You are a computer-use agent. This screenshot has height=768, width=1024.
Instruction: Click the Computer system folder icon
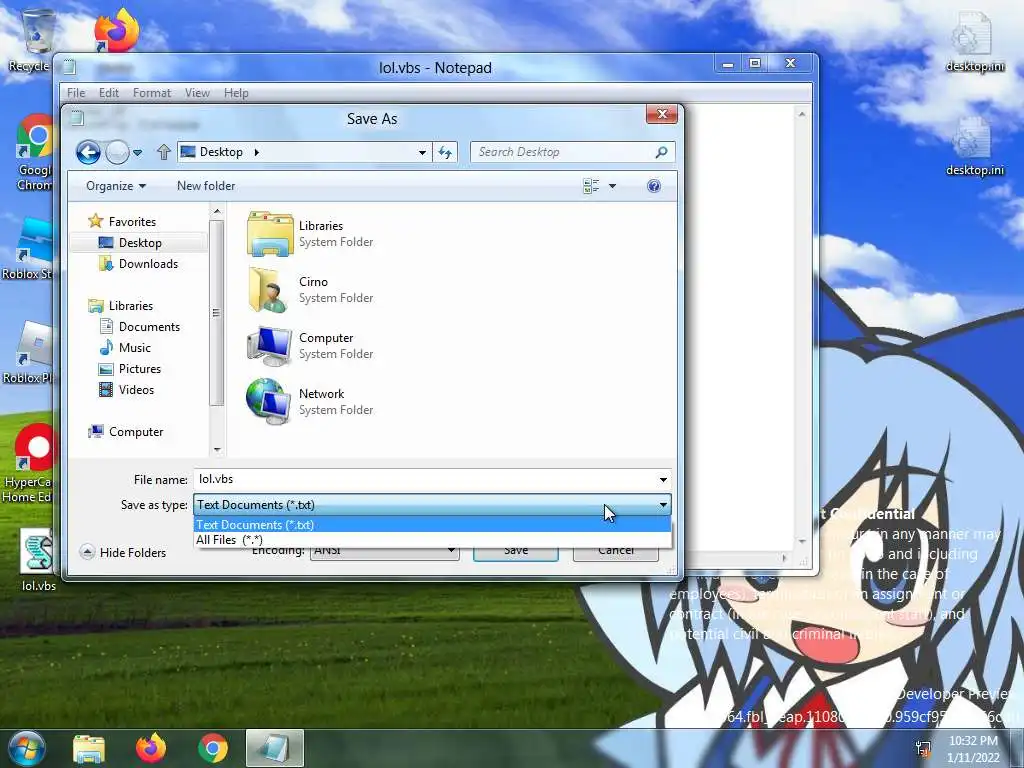pyautogui.click(x=269, y=345)
